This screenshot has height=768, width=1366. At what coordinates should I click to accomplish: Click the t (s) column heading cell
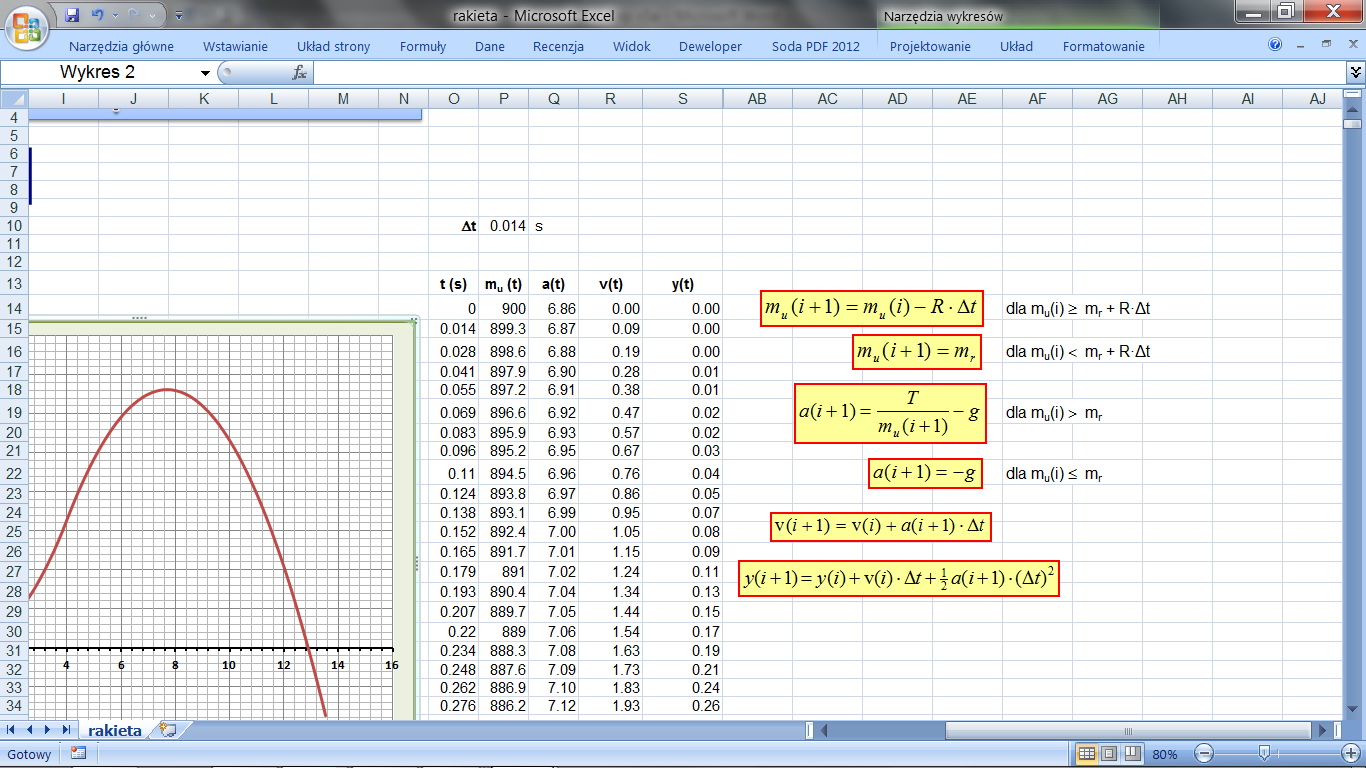[x=454, y=285]
